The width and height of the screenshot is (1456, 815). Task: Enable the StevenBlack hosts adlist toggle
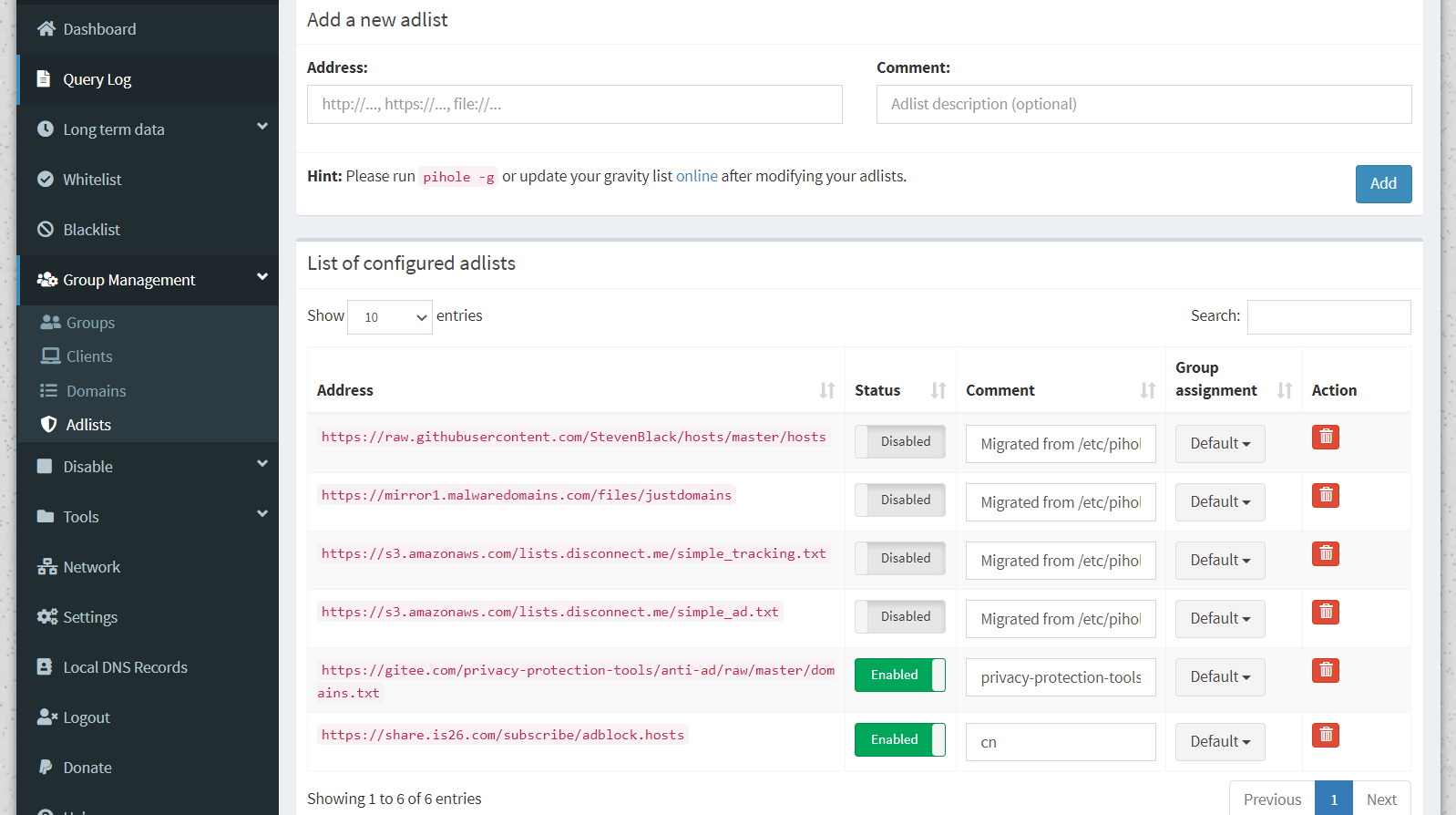click(x=899, y=442)
